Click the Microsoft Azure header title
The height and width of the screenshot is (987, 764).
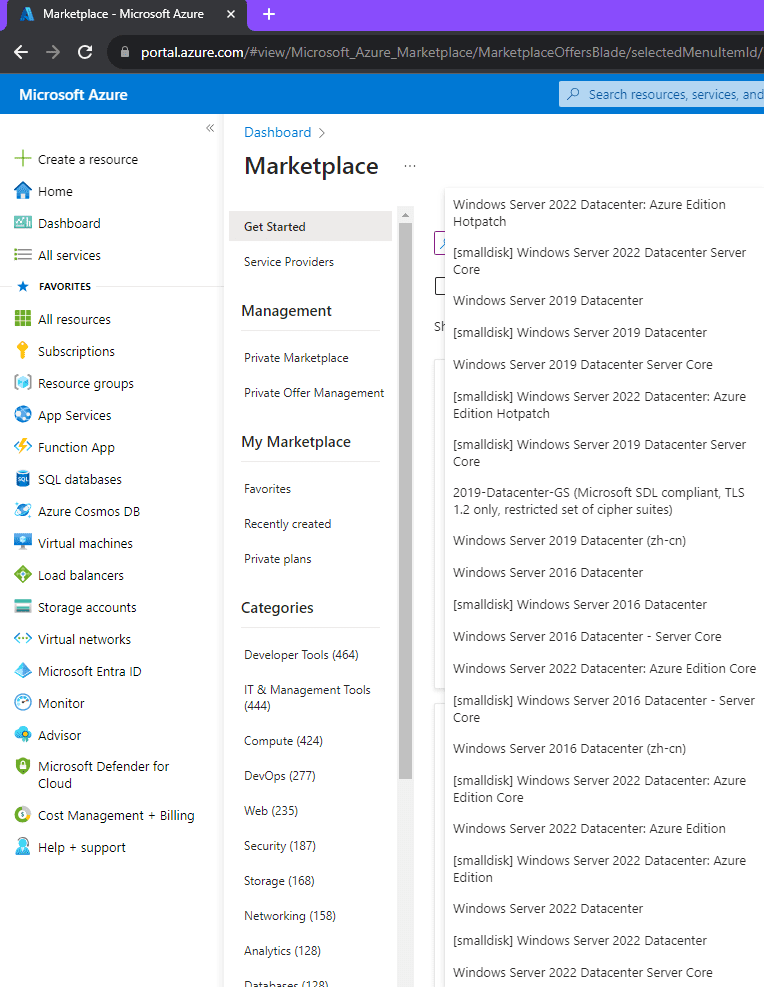tap(73, 94)
